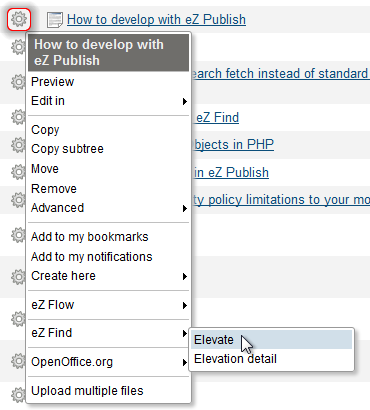The width and height of the screenshot is (370, 410).
Task: Choose Move from the context menu
Action: click(108, 169)
